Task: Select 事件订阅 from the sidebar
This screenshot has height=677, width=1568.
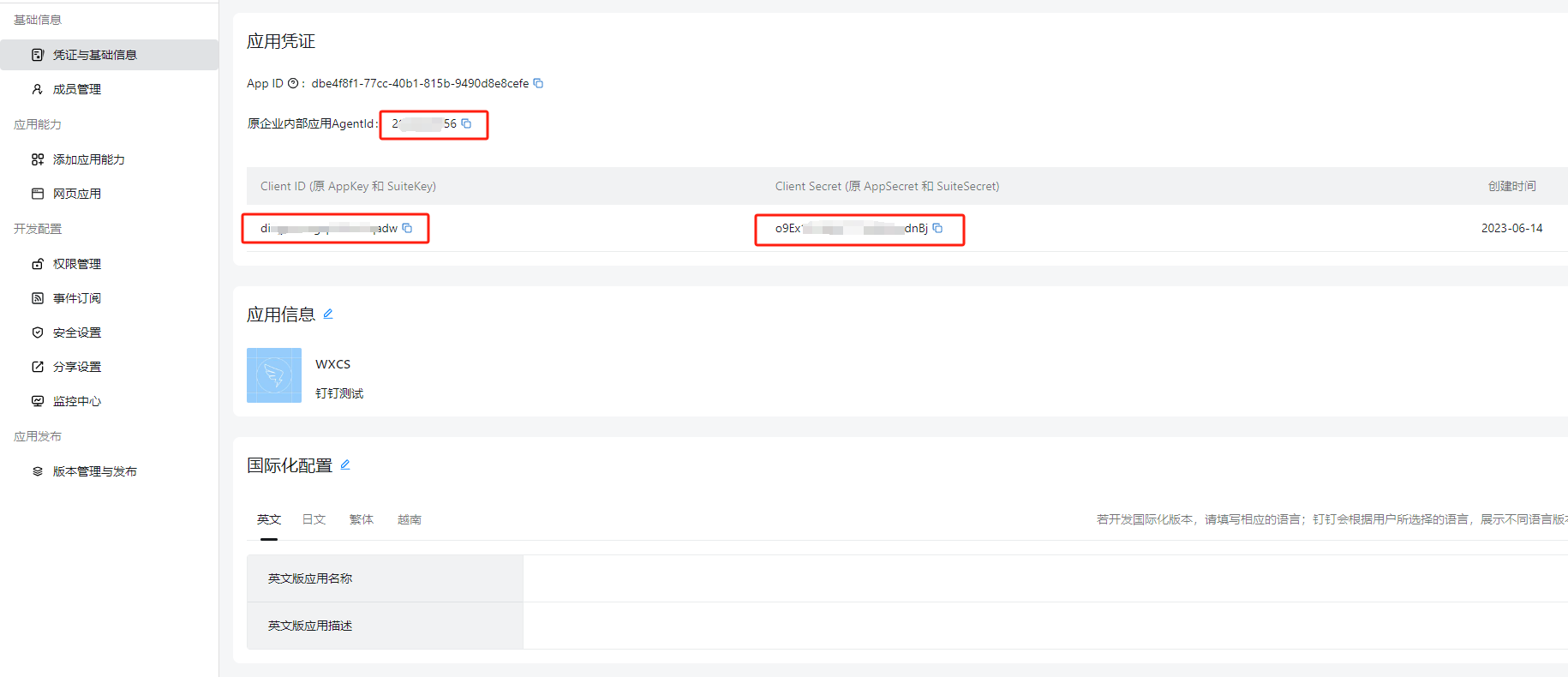Action: click(77, 298)
